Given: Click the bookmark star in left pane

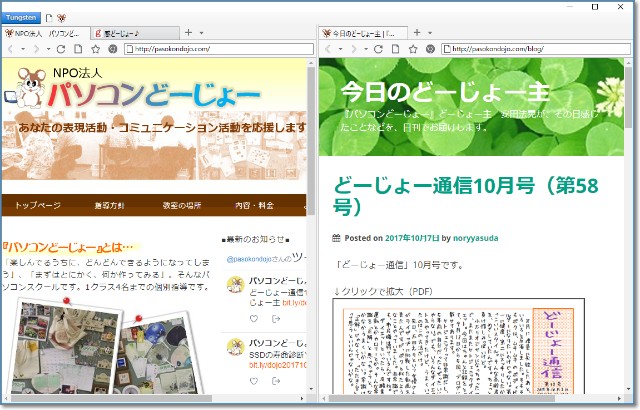Looking at the screenshot, I should [96, 48].
